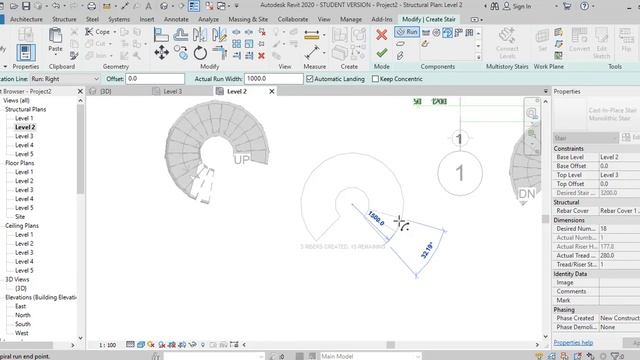Click the Paste clipboard icon
This screenshot has width=640, height=360.
point(55,36)
